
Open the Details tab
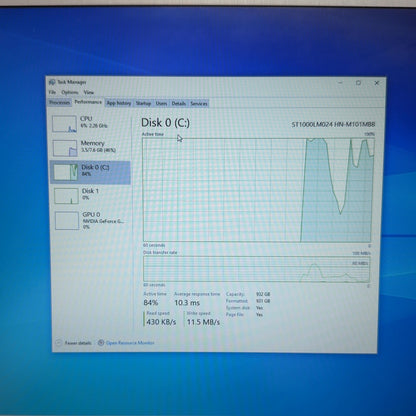pyautogui.click(x=179, y=104)
